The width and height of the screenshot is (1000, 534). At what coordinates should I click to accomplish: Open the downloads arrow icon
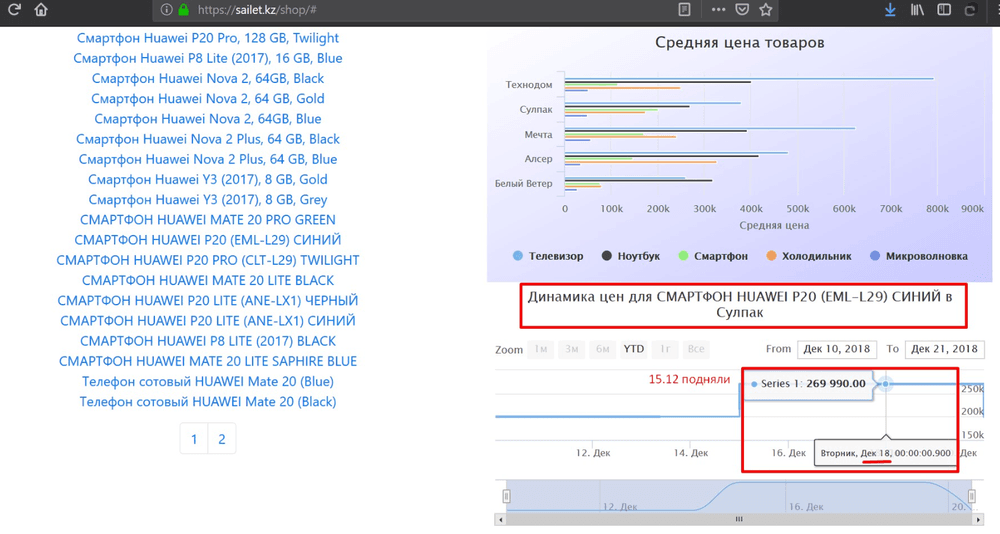point(890,10)
